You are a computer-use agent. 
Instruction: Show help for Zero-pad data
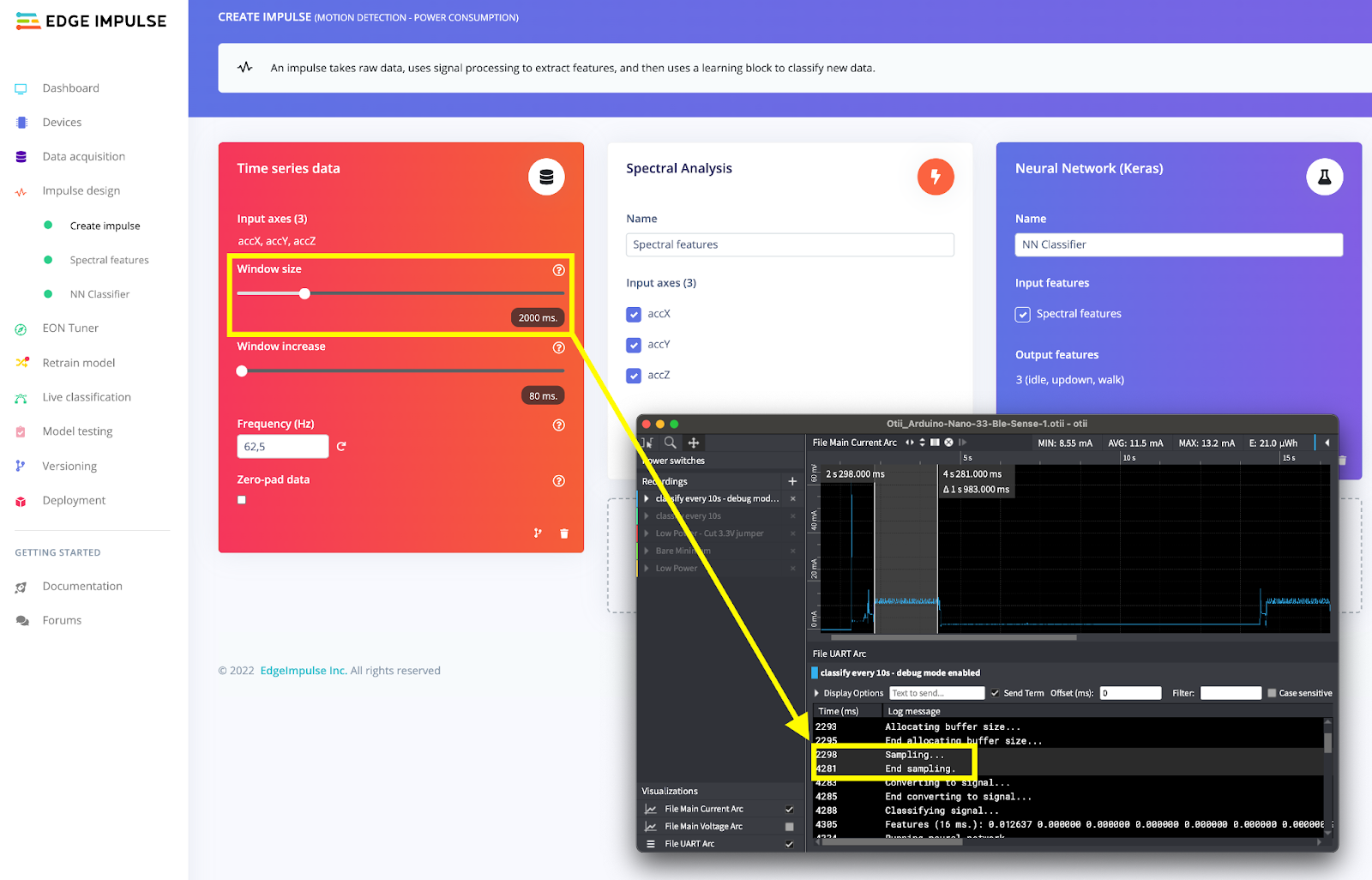559,480
